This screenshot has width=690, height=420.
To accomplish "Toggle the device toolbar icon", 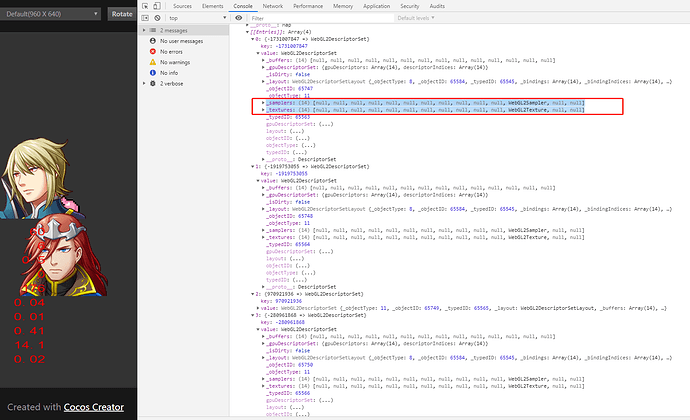I will coord(157,6).
